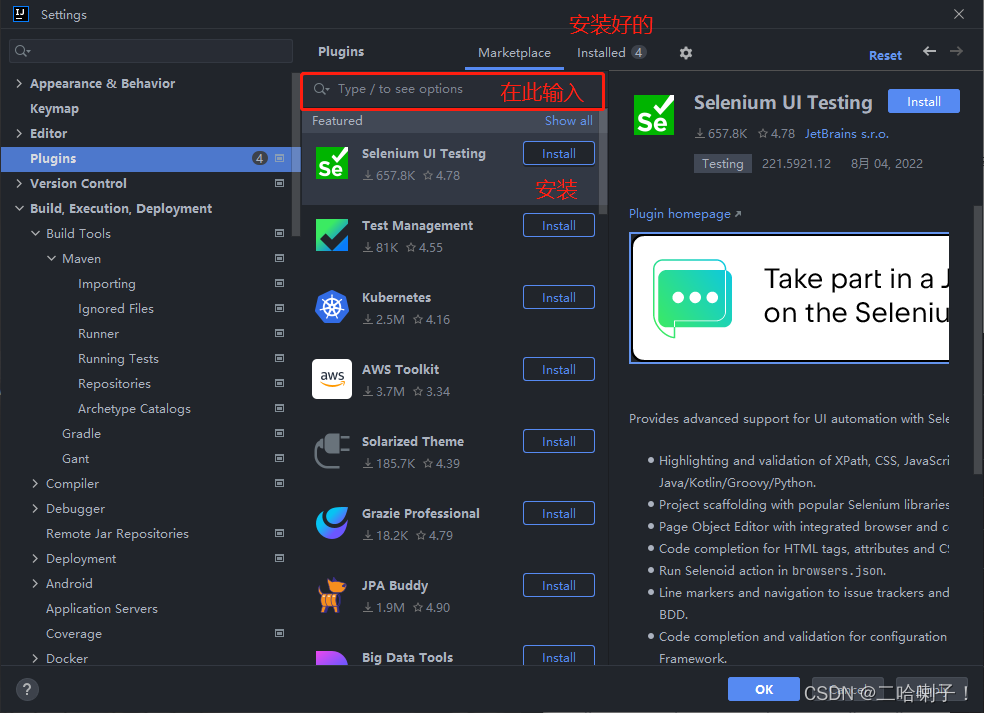The width and height of the screenshot is (984, 713).
Task: Expand the Compiler node
Action: 35,483
